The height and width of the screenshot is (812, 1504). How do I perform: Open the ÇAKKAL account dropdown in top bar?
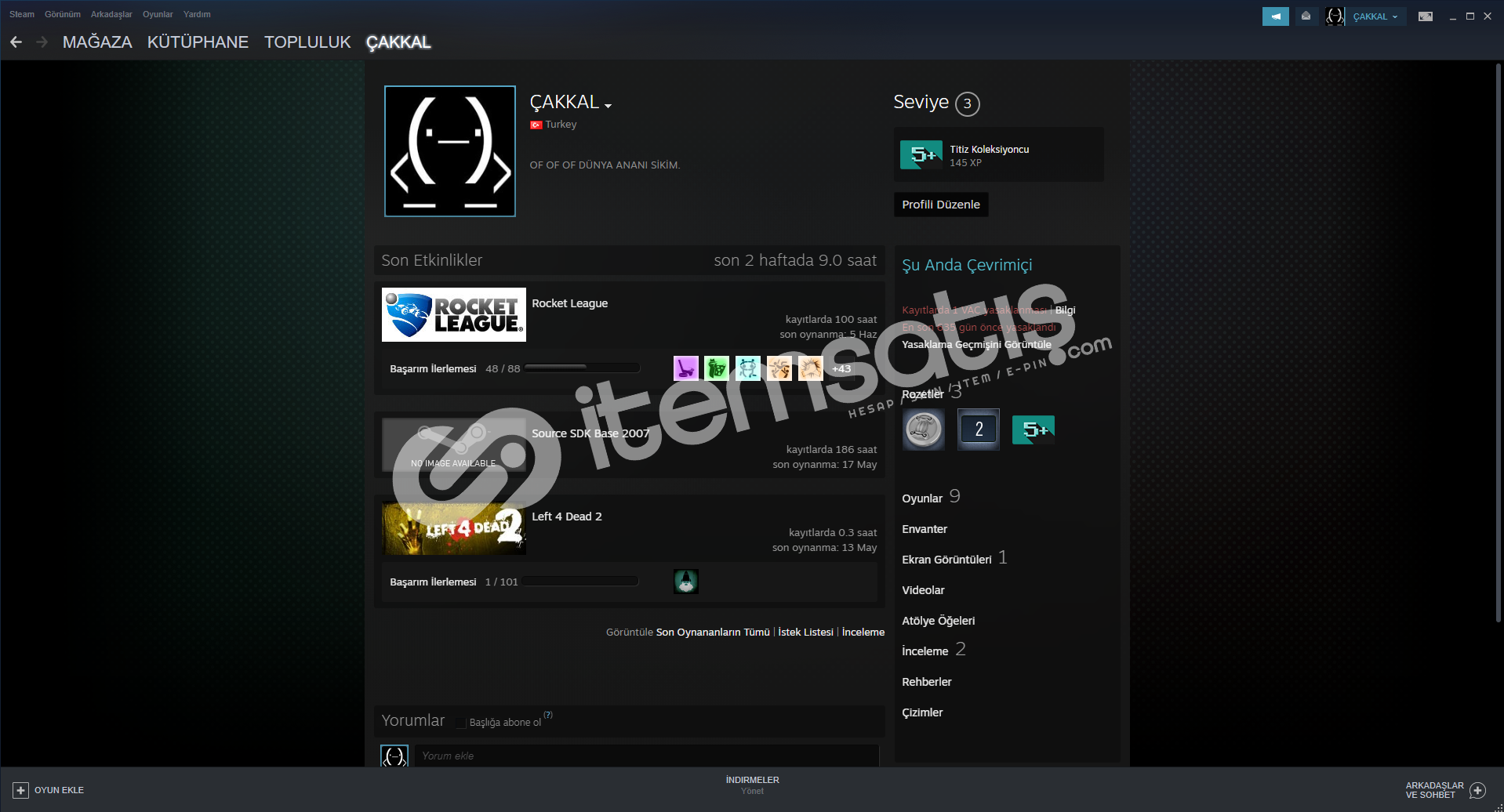coord(1375,16)
